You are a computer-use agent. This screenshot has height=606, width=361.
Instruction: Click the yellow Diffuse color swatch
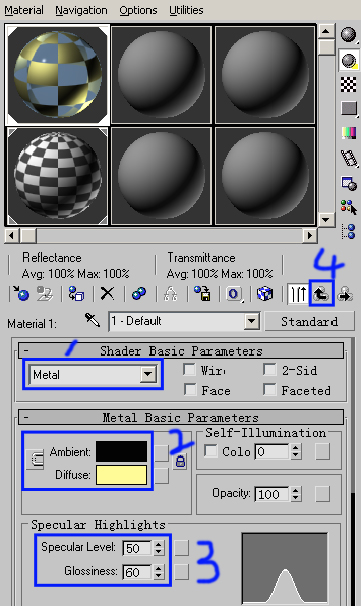(121, 475)
